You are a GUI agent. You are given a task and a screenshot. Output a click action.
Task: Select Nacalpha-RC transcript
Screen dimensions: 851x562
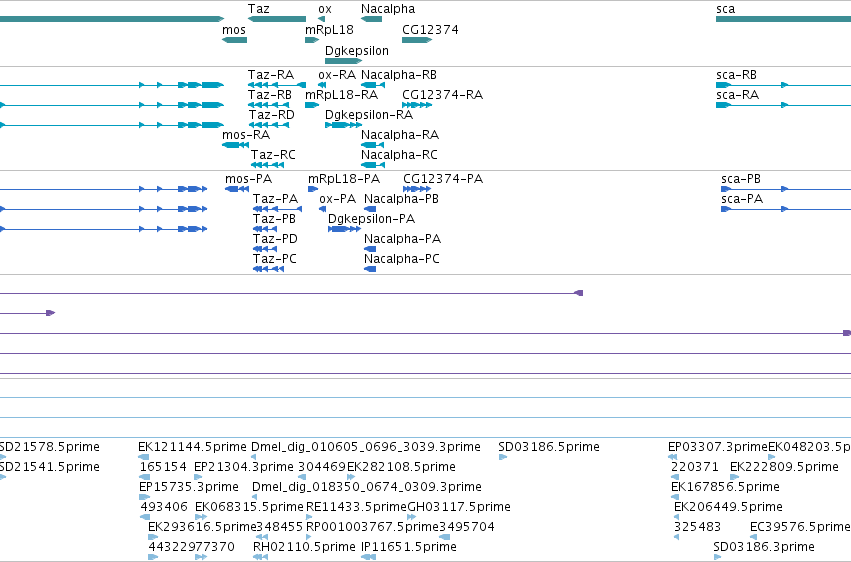tap(373, 165)
